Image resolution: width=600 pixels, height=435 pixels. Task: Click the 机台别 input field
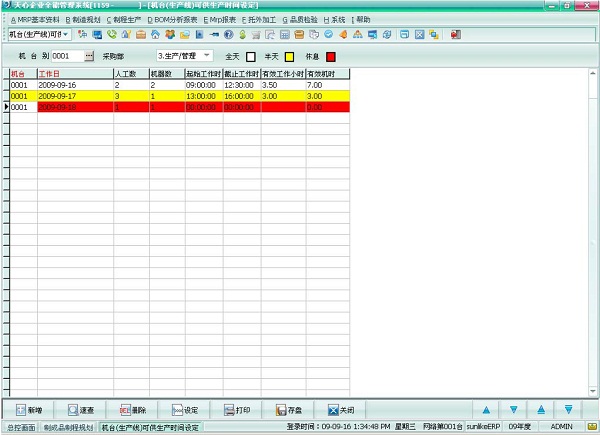(66, 55)
